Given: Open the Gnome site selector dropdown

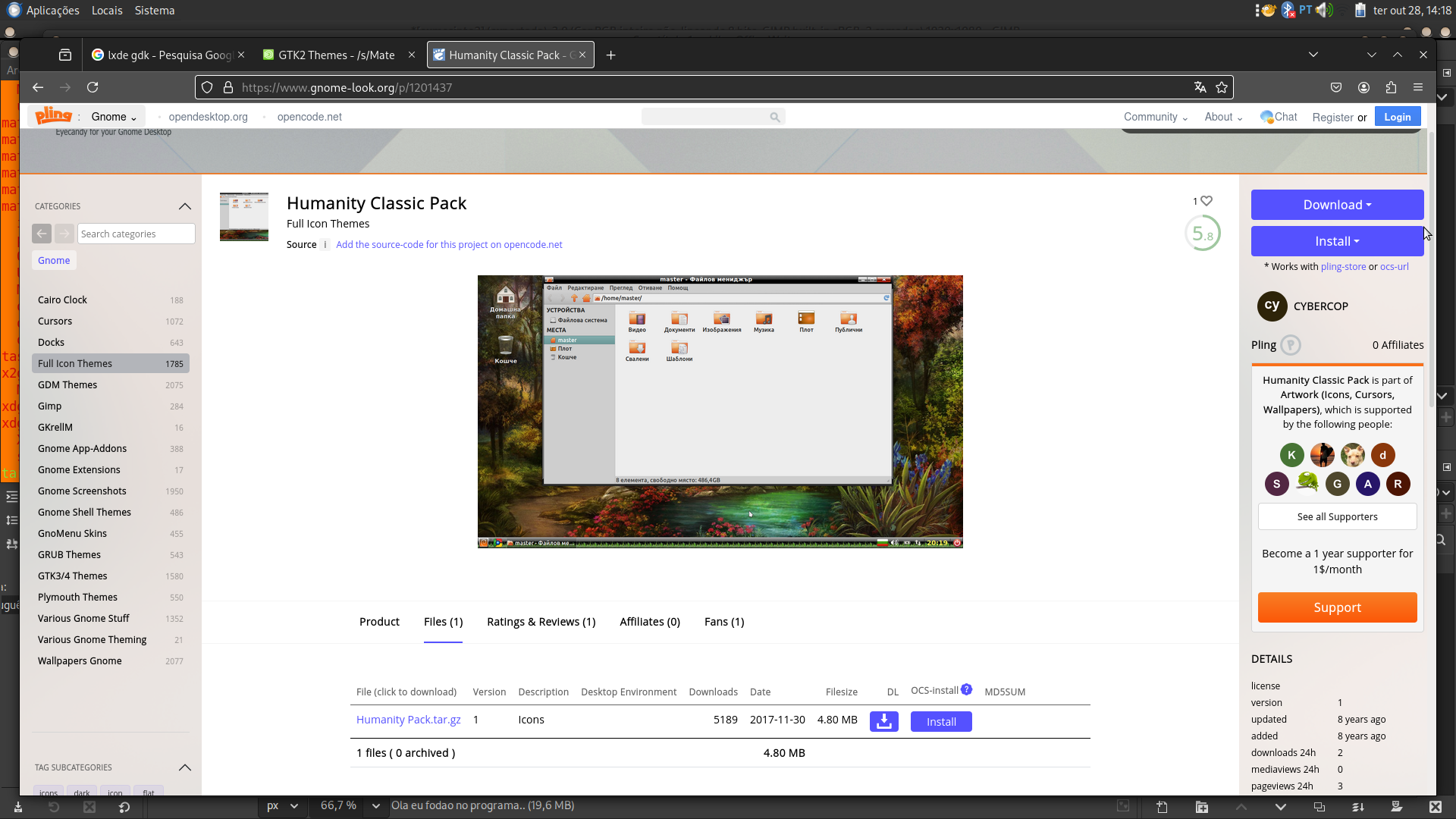Looking at the screenshot, I should click(114, 117).
